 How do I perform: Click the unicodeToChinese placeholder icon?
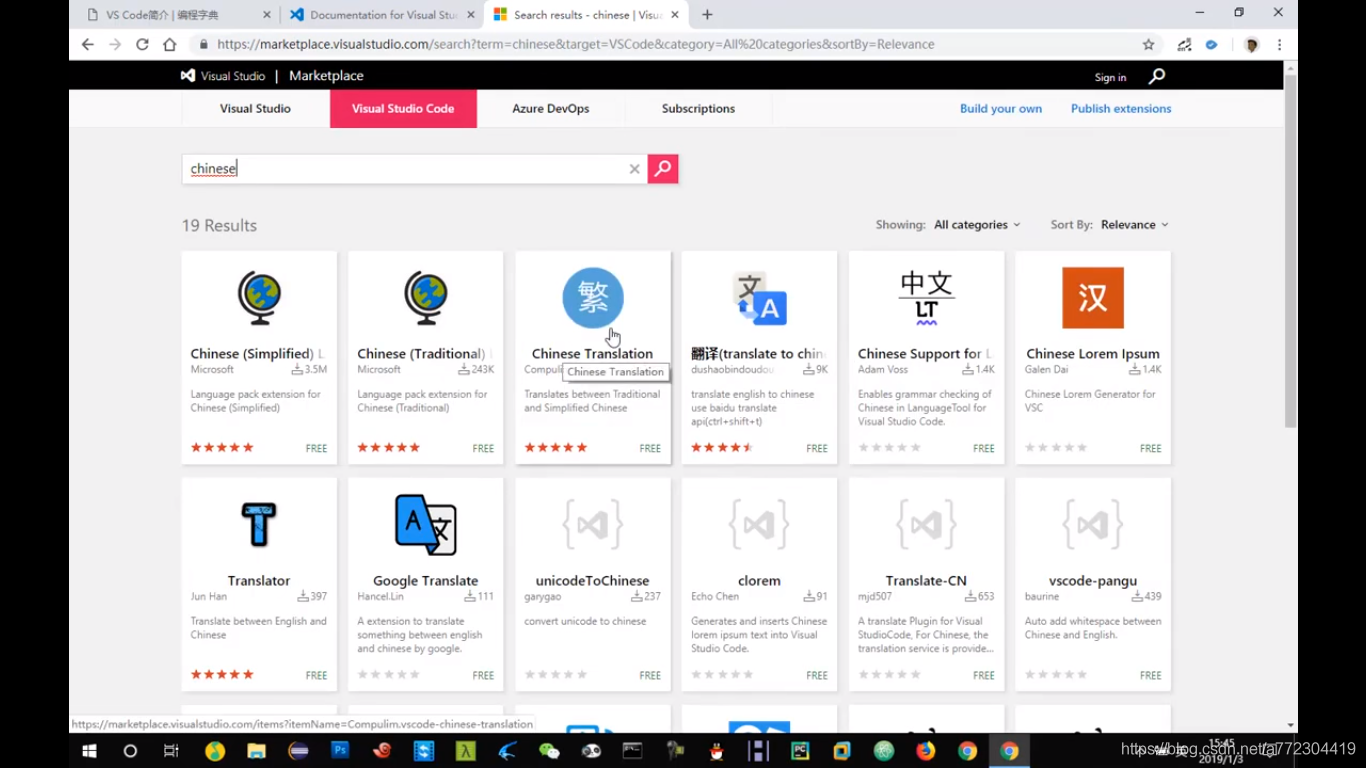tap(593, 524)
